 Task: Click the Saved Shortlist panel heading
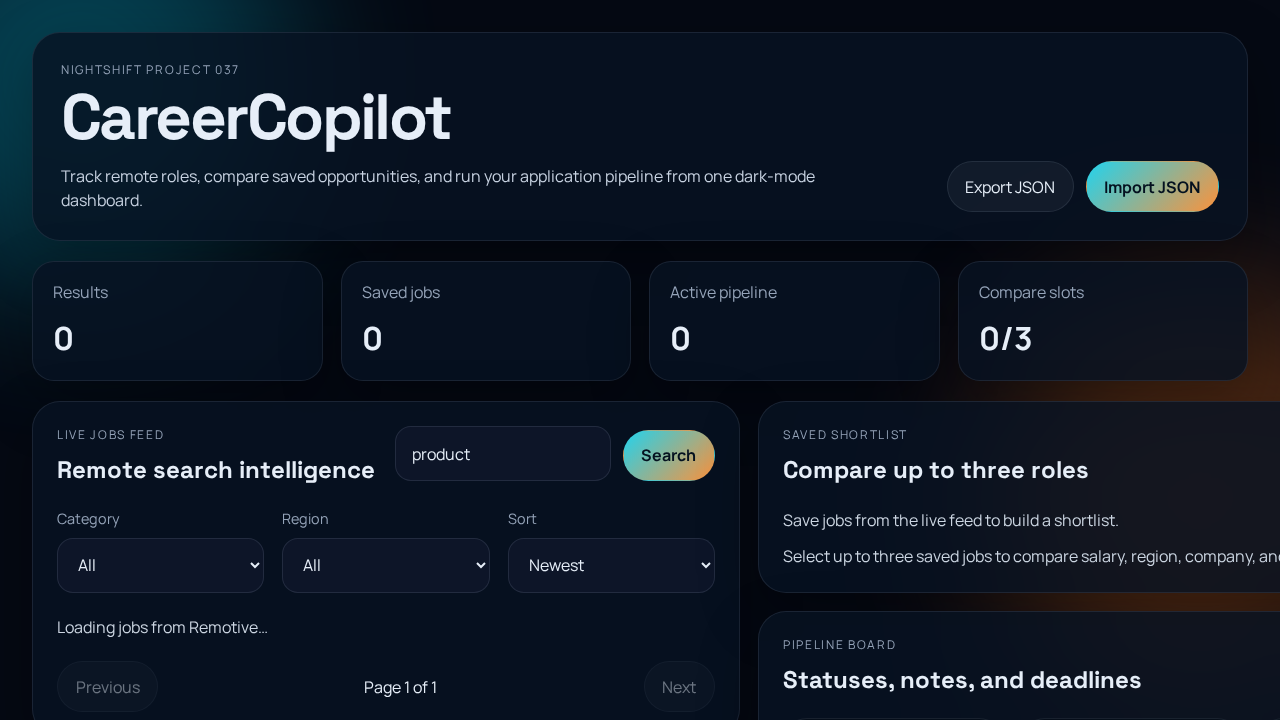[x=935, y=470]
